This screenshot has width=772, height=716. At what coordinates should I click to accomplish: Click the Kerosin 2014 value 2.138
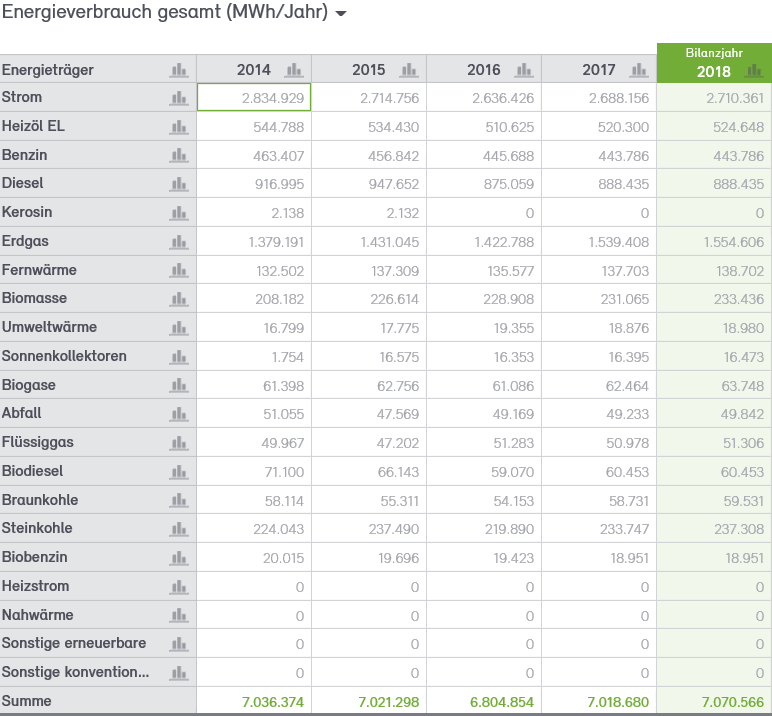288,213
